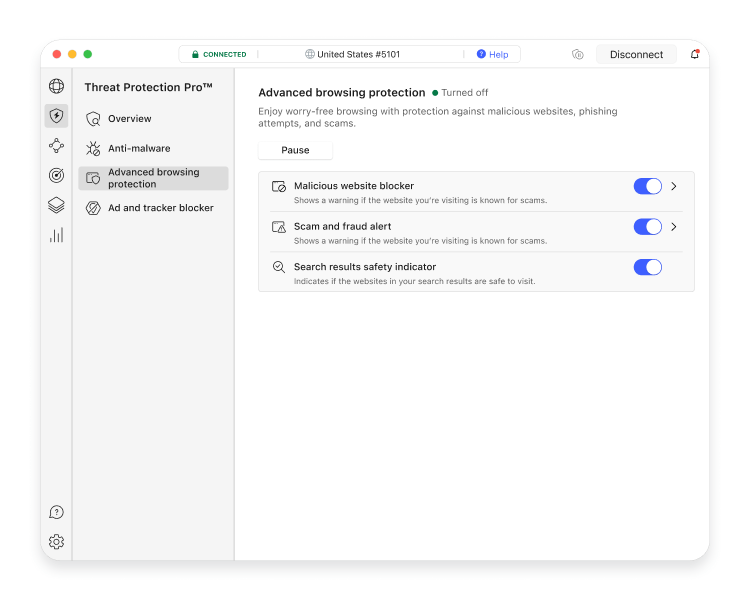Open the Meshnet sidebar icon
Viewport: 750px width, 601px height.
pos(56,145)
